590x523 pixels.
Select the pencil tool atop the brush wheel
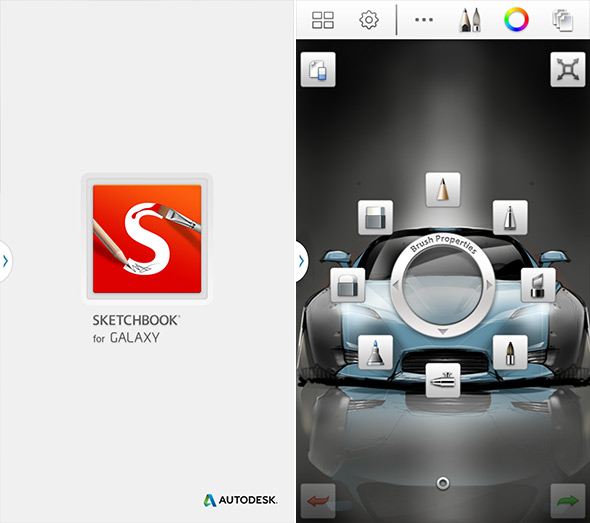click(443, 190)
